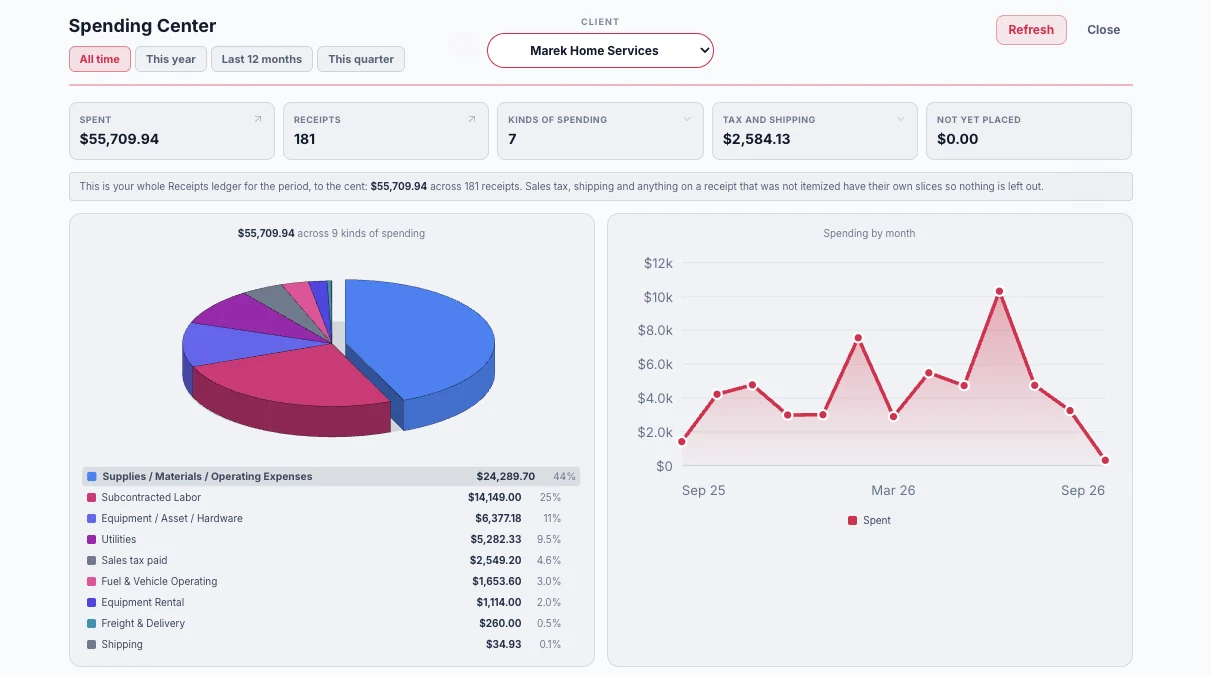Viewport: 1211px width, 677px height.
Task: Click the Spent $55,709.94 value
Action: [x=120, y=139]
